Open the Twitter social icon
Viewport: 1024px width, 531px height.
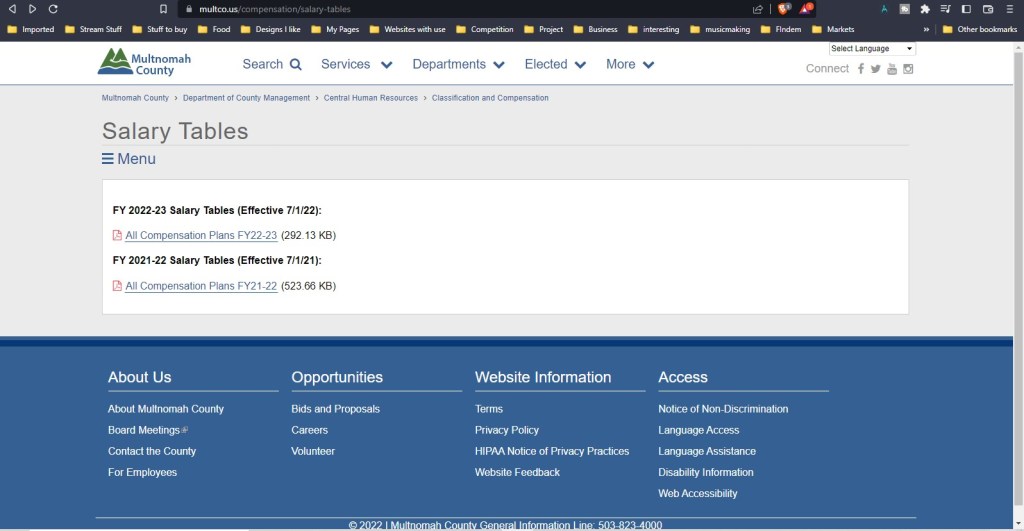pos(876,69)
